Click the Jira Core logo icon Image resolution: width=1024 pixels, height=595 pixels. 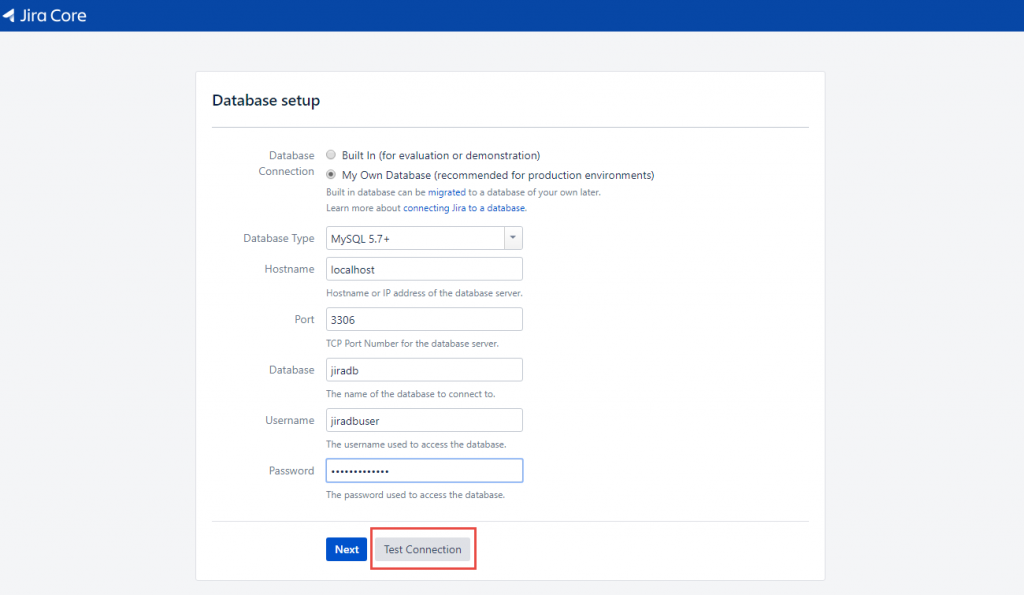click(x=8, y=15)
